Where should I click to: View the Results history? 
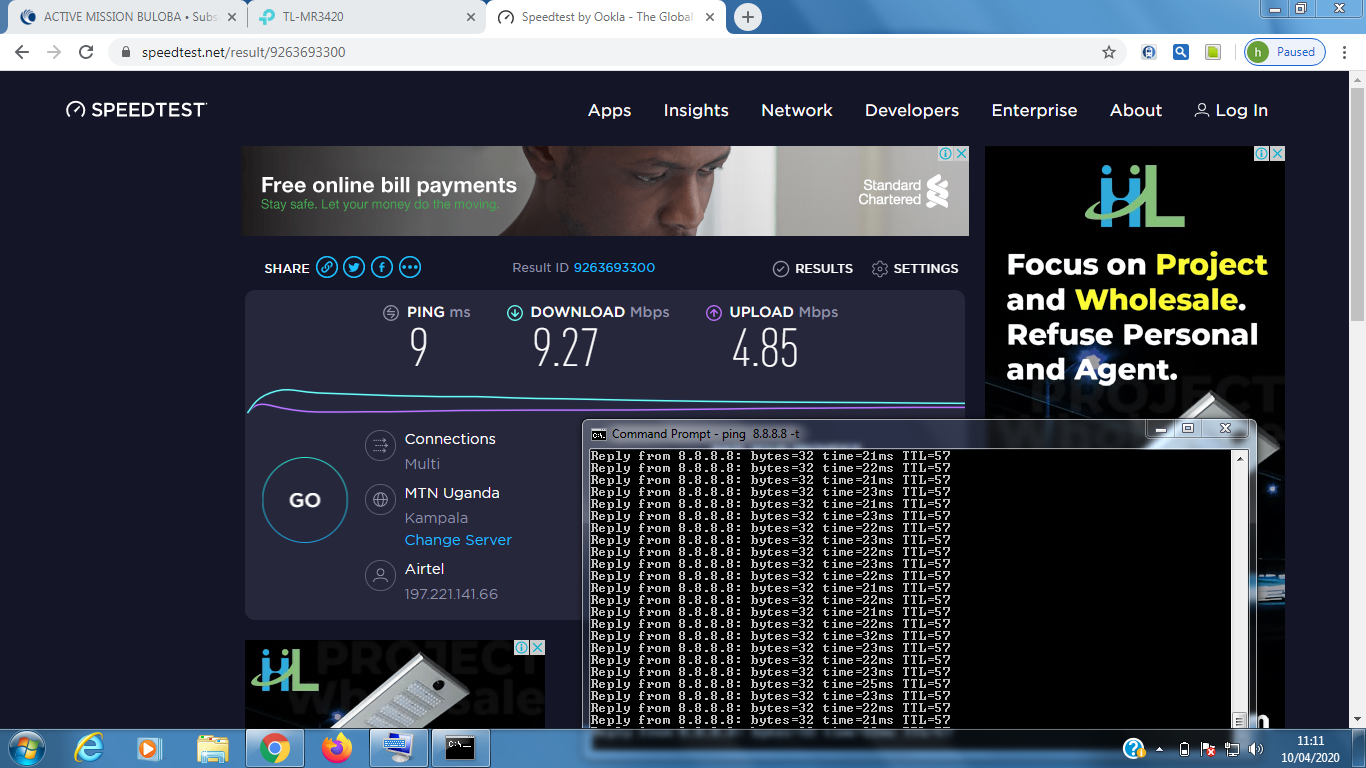pos(812,268)
